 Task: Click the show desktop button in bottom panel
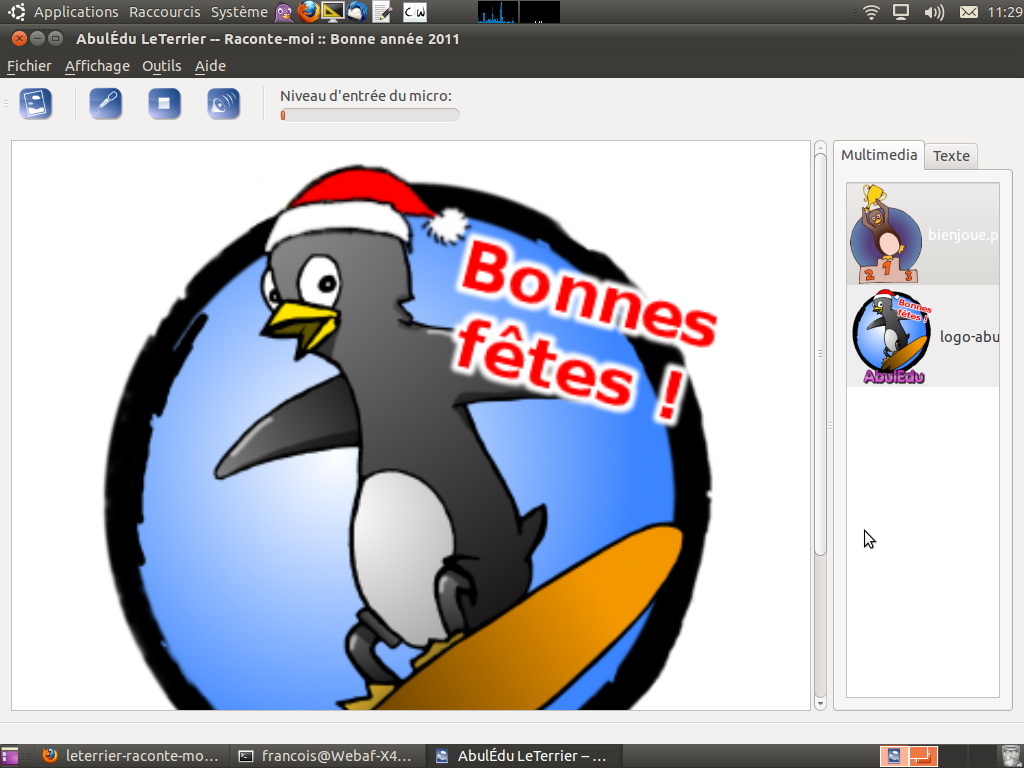pos(9,756)
